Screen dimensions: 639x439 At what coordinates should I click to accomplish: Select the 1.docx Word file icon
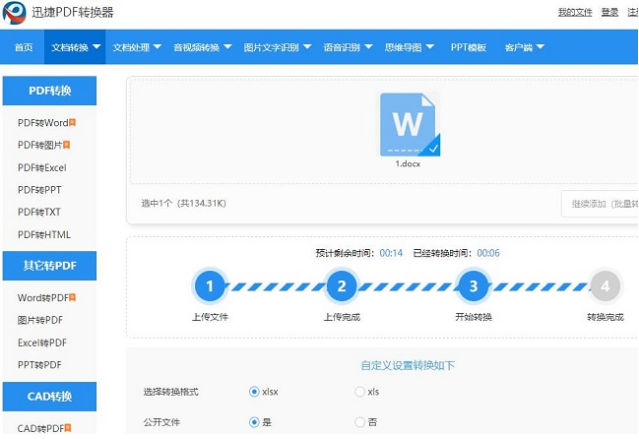pos(410,125)
